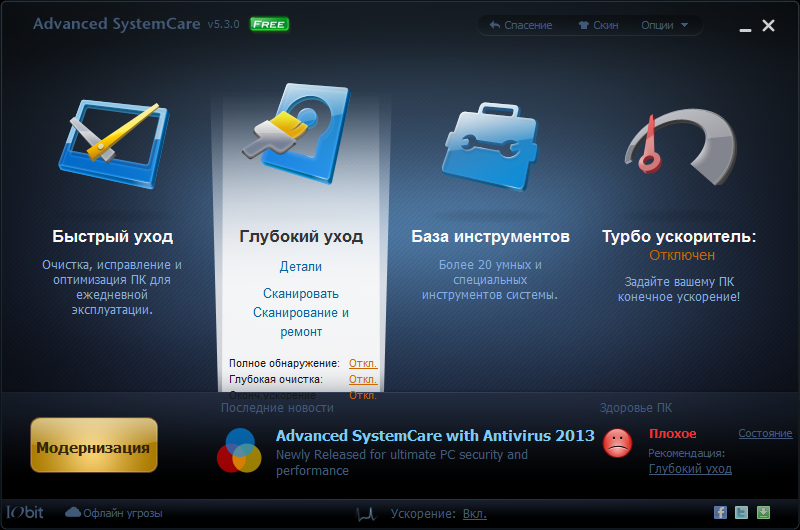Open Advanced SystemCare with Antivirus 2013 news
Image resolution: width=800 pixels, height=530 pixels.
coord(435,436)
